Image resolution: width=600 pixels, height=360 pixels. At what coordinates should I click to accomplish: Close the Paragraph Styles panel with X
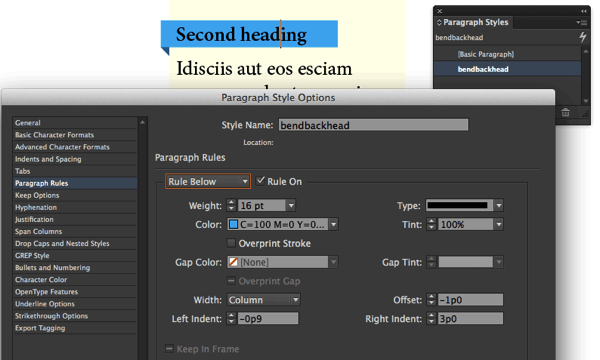440,11
